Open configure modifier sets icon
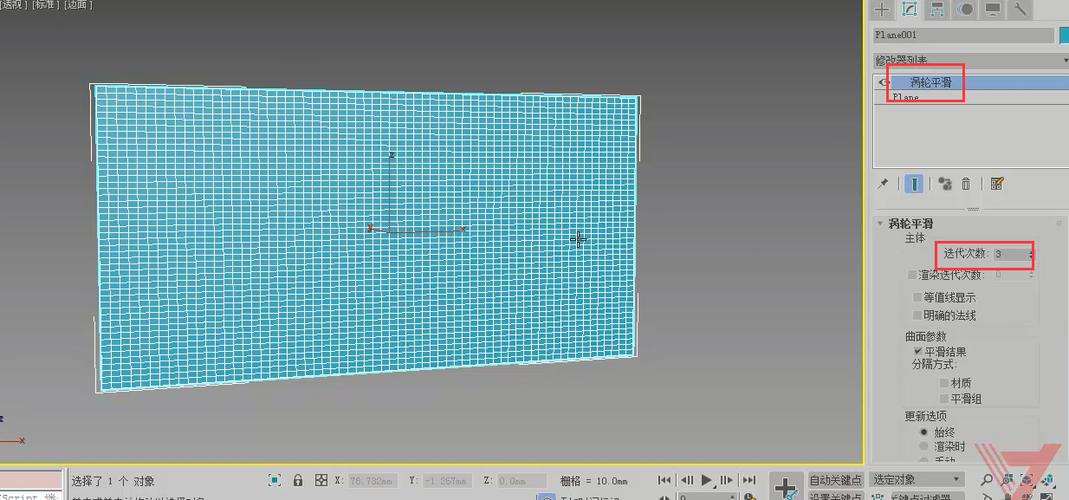The width and height of the screenshot is (1069, 500). [x=996, y=184]
